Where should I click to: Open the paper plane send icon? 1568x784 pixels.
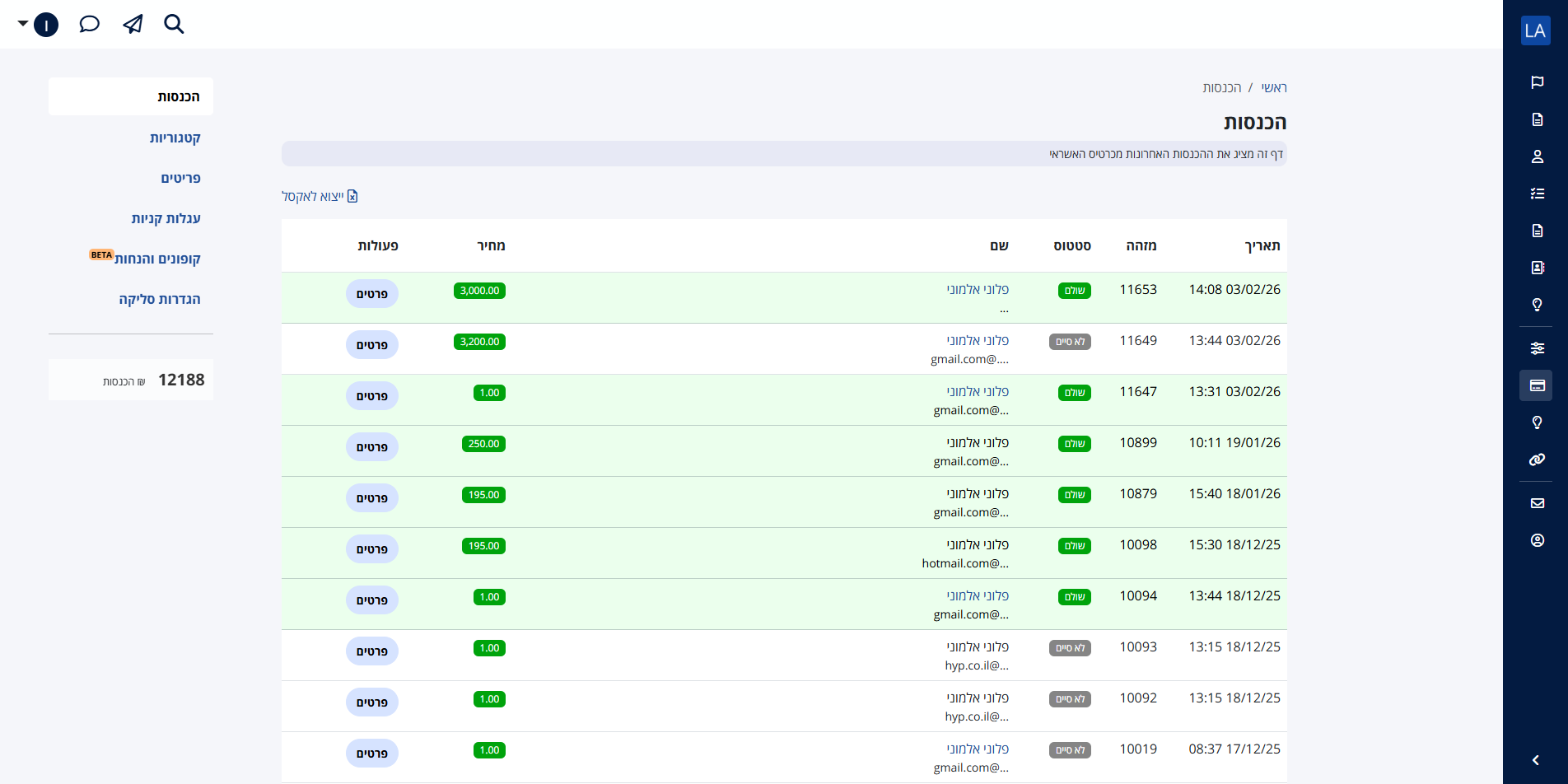[133, 25]
